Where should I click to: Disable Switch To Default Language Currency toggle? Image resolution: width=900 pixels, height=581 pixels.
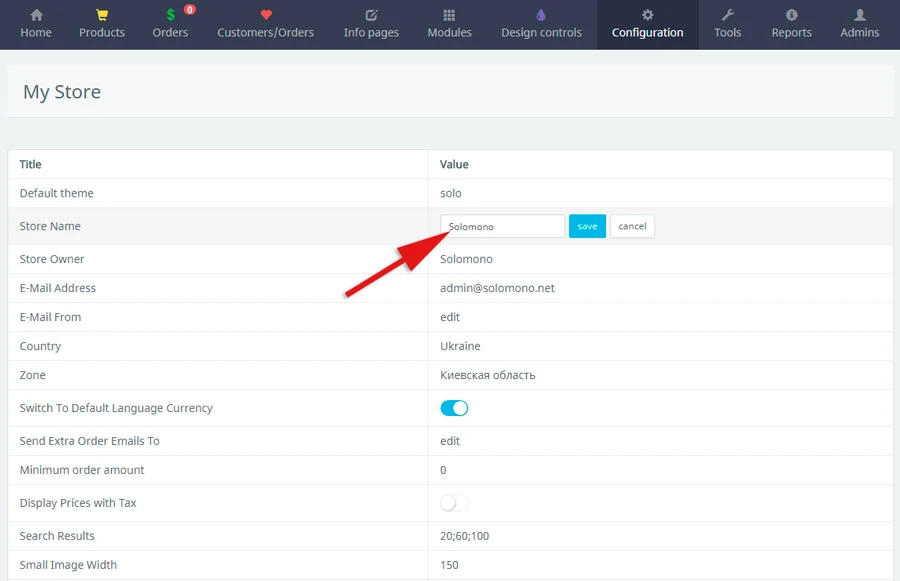coord(454,408)
